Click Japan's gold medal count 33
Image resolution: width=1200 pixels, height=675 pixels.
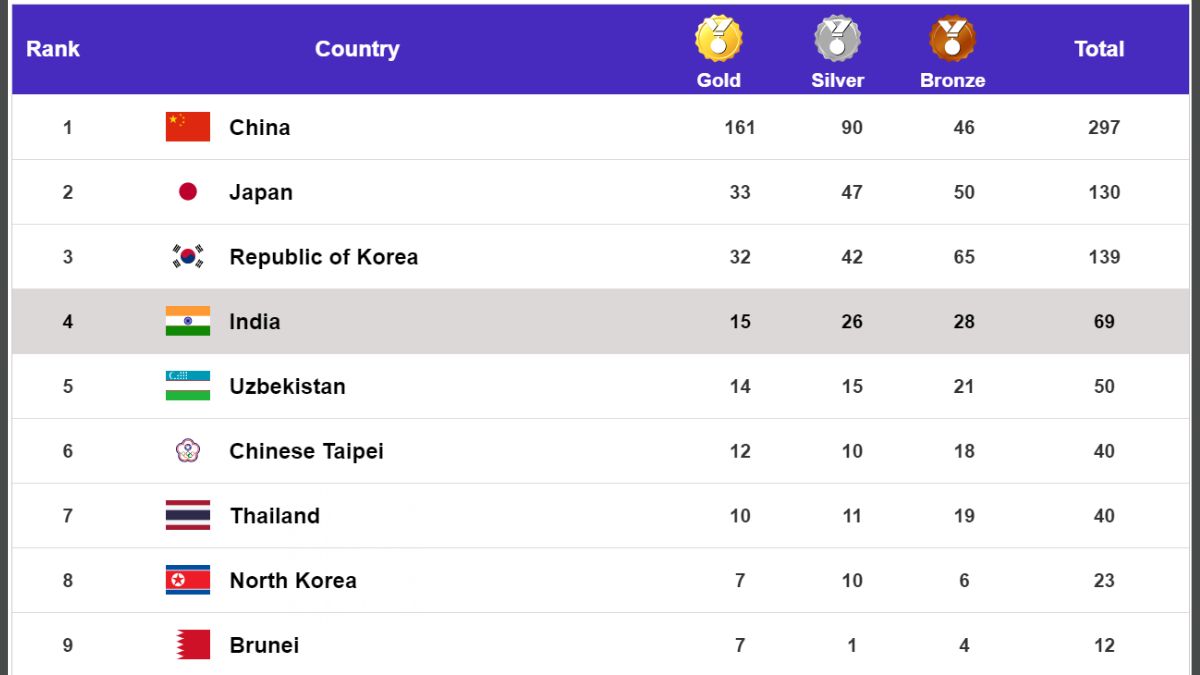tap(740, 192)
